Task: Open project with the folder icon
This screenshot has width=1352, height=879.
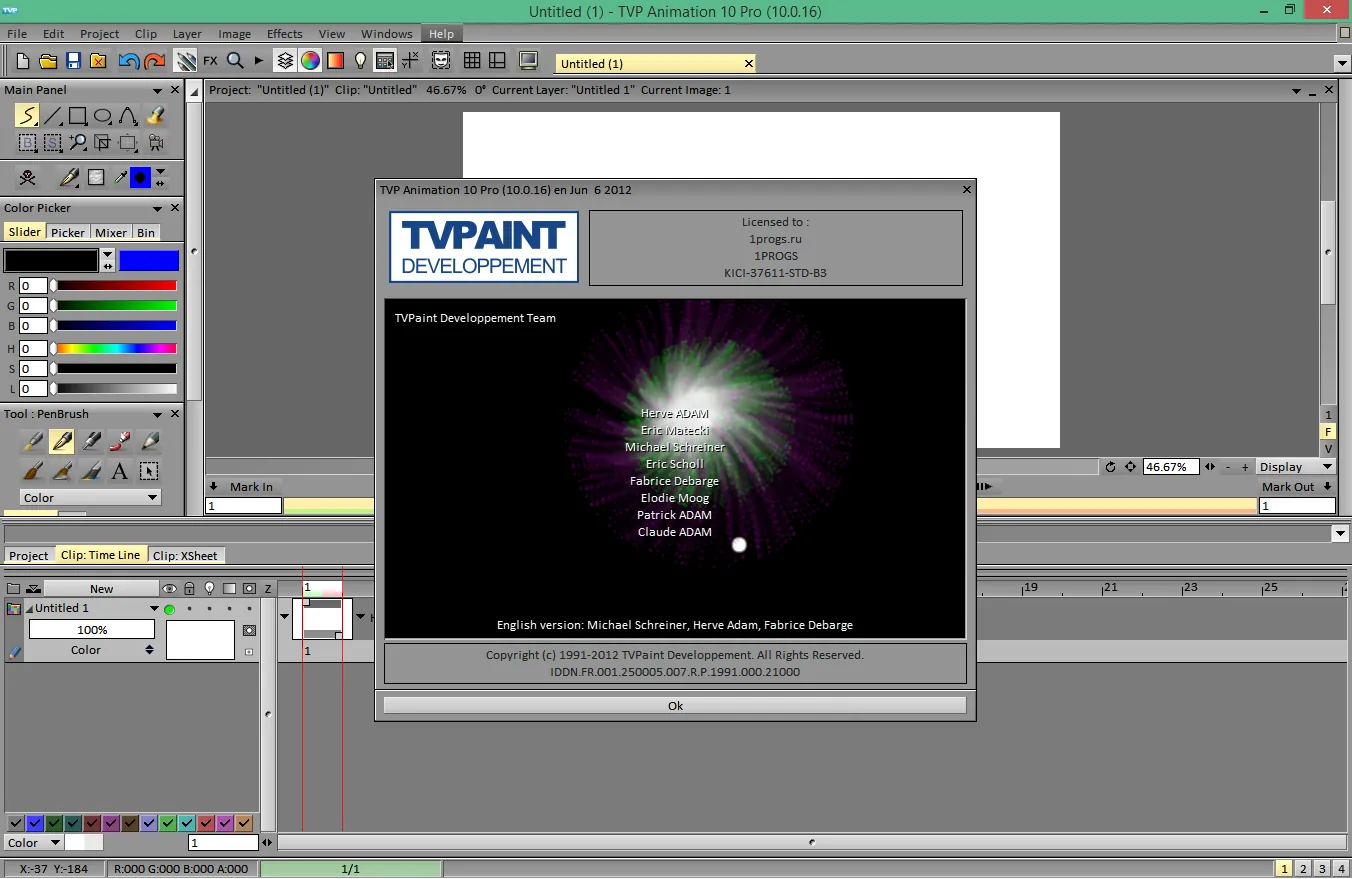Action: (47, 61)
